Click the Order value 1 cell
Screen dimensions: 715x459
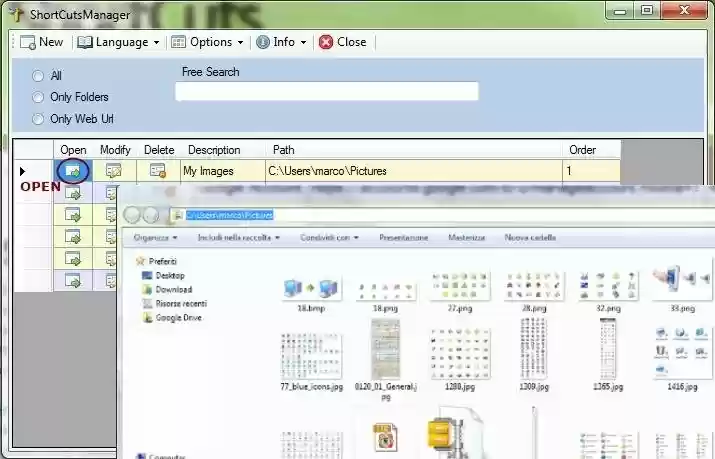[x=591, y=171]
